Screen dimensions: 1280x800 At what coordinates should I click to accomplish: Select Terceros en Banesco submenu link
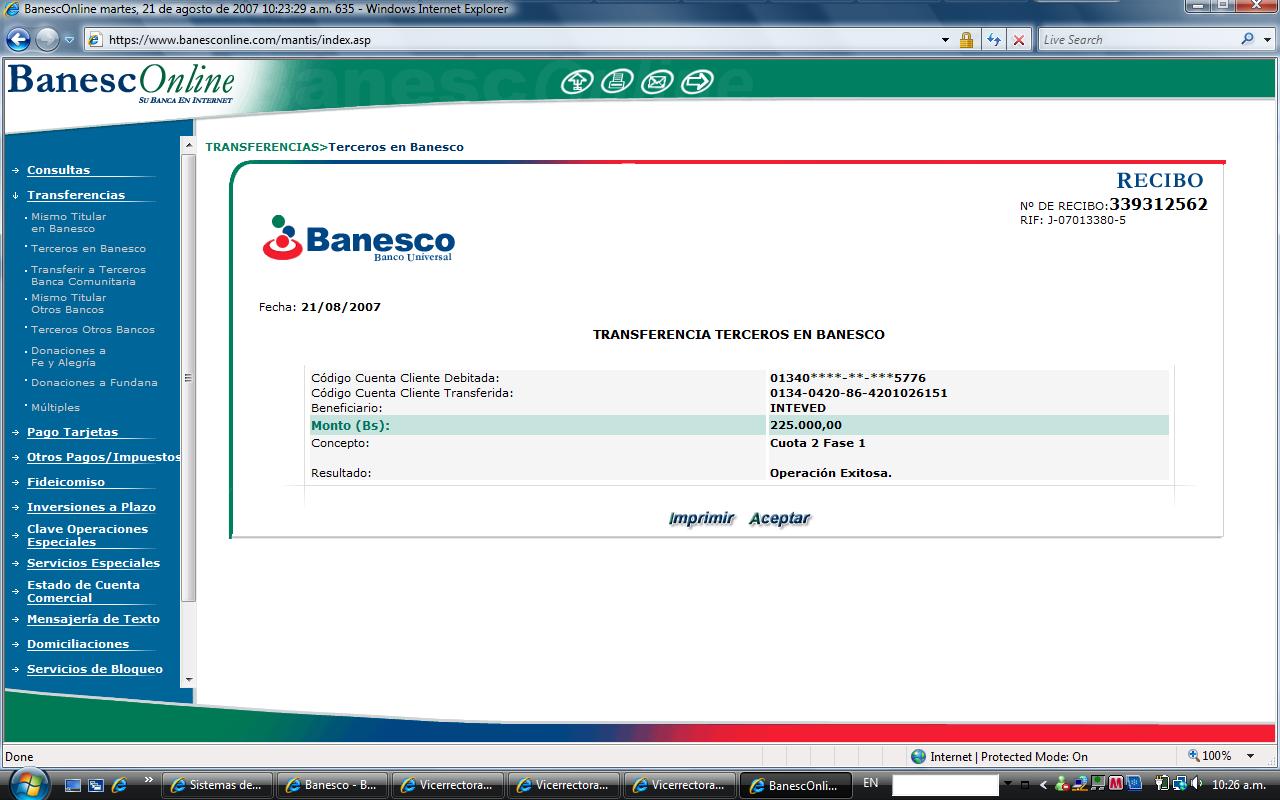point(88,248)
